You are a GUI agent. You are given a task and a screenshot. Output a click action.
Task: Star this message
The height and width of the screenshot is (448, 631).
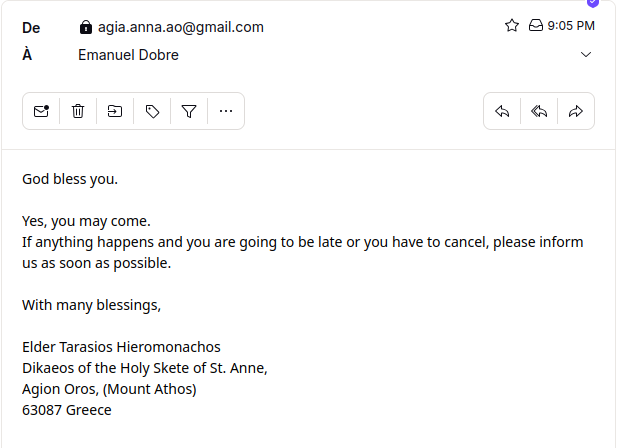pyautogui.click(x=512, y=26)
